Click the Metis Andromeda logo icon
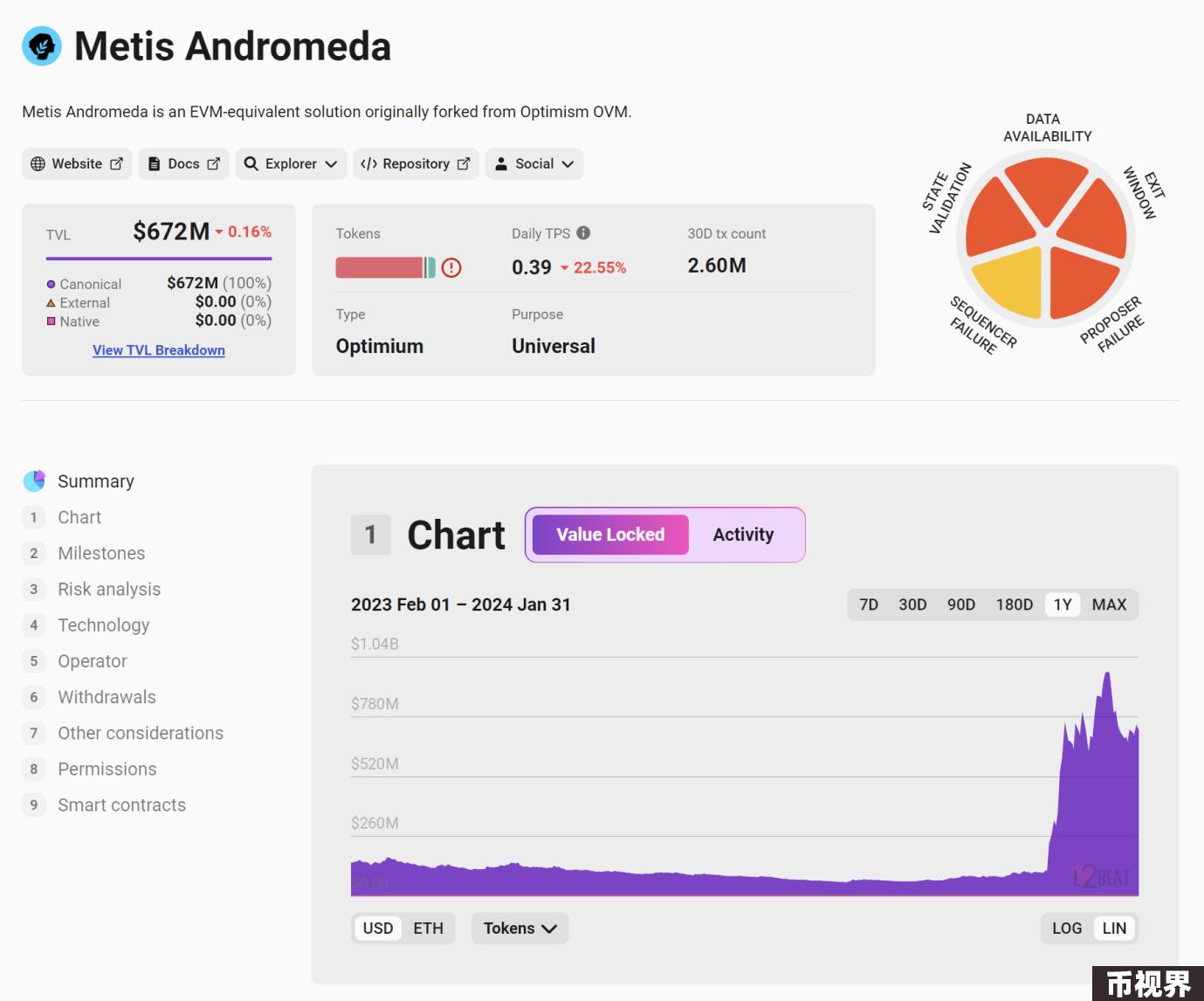This screenshot has width=1204, height=1001. click(42, 46)
